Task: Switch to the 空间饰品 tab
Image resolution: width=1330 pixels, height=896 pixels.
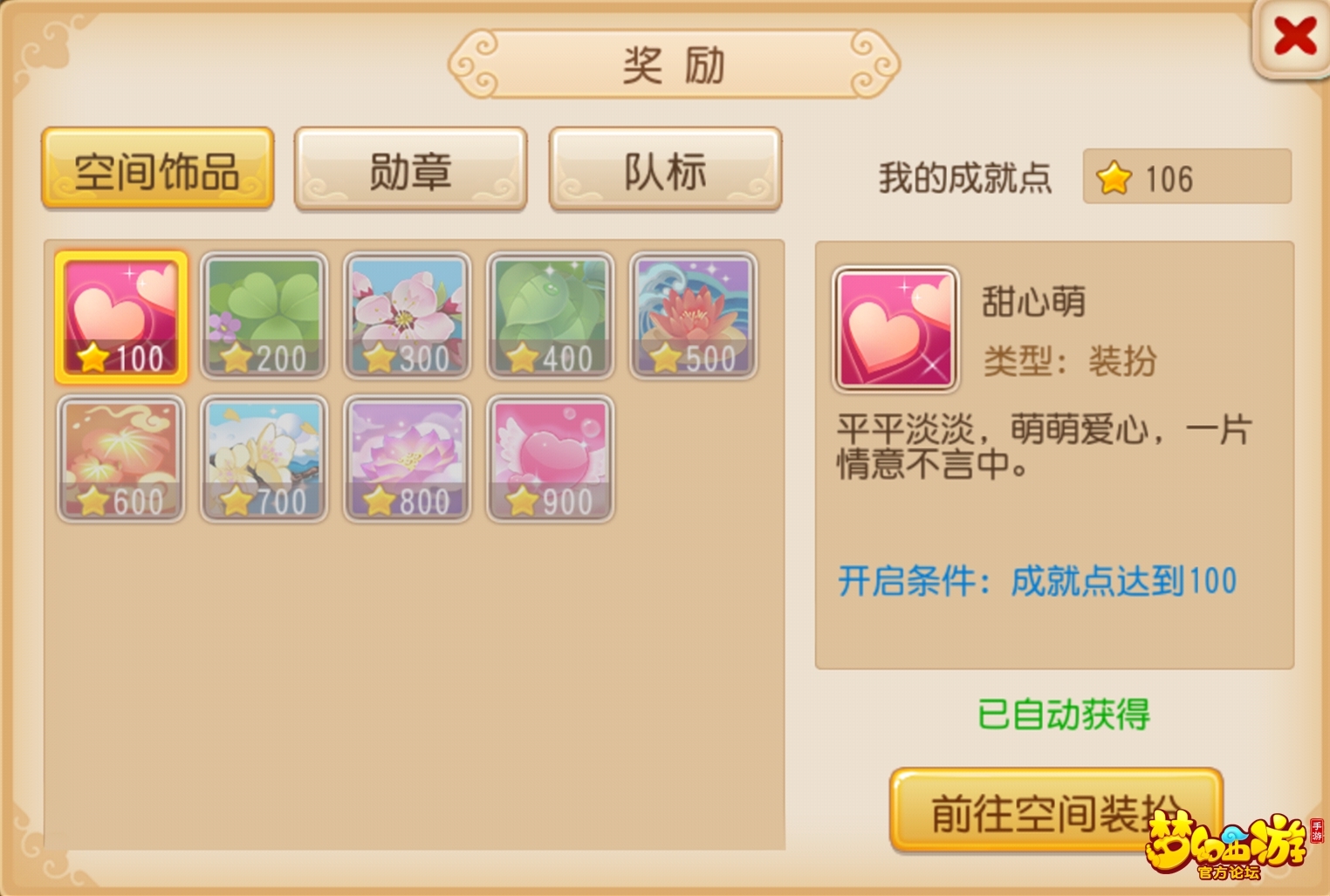Action: pos(158,169)
